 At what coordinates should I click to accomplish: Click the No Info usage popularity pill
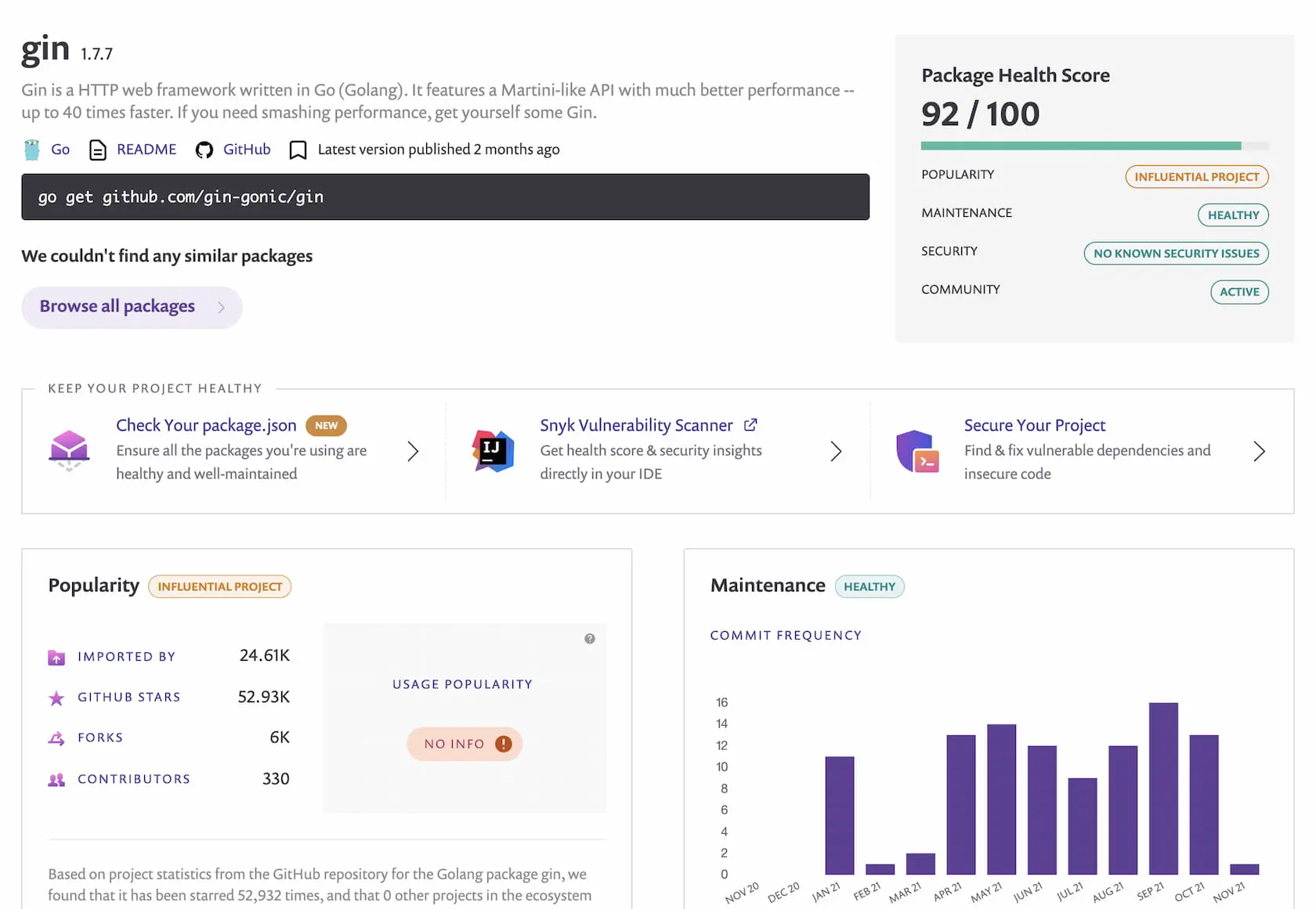pos(465,744)
